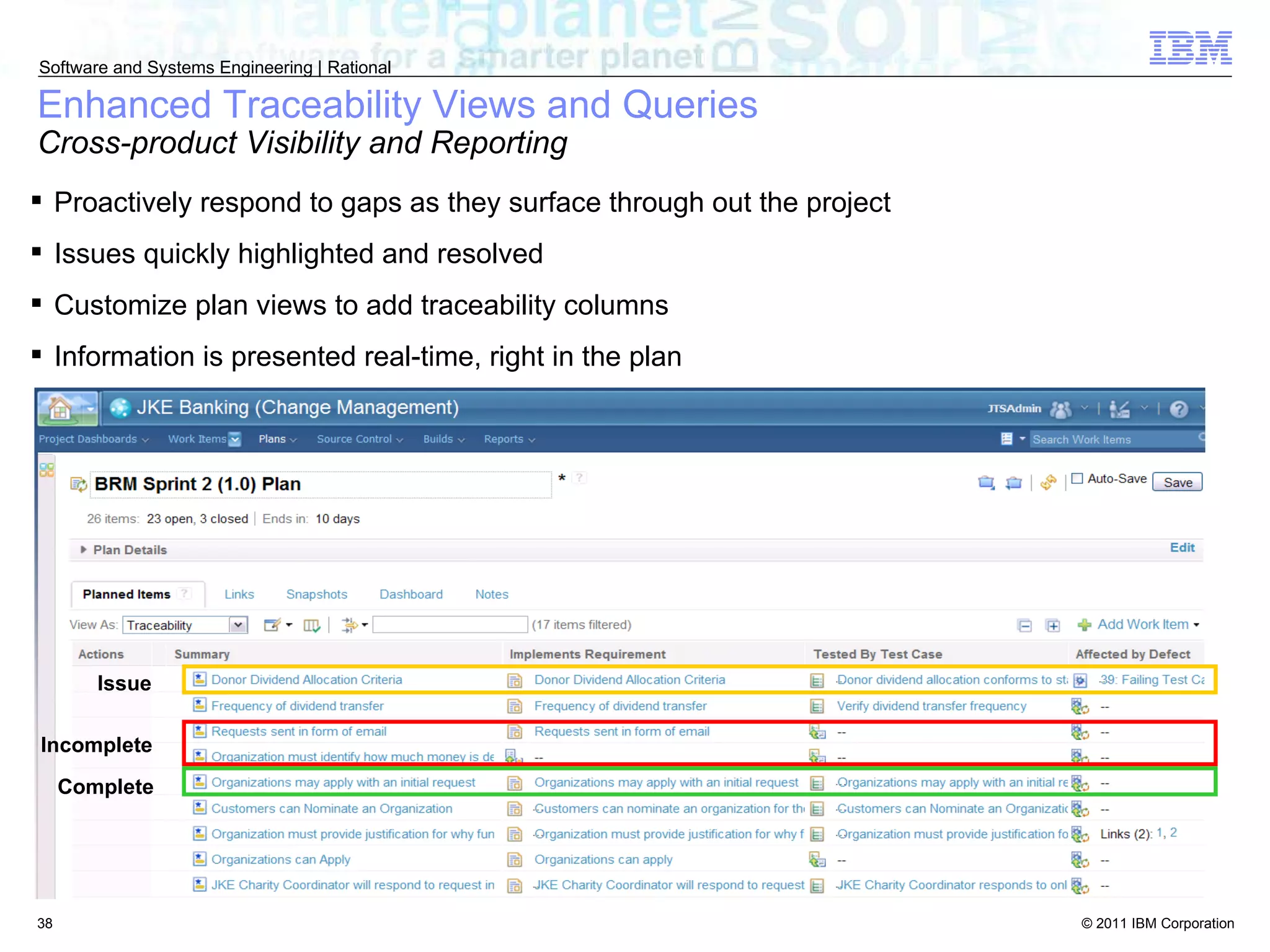Viewport: 1270px width, 952px height.
Task: Click the green plus Add Work Item icon
Action: point(1085,625)
